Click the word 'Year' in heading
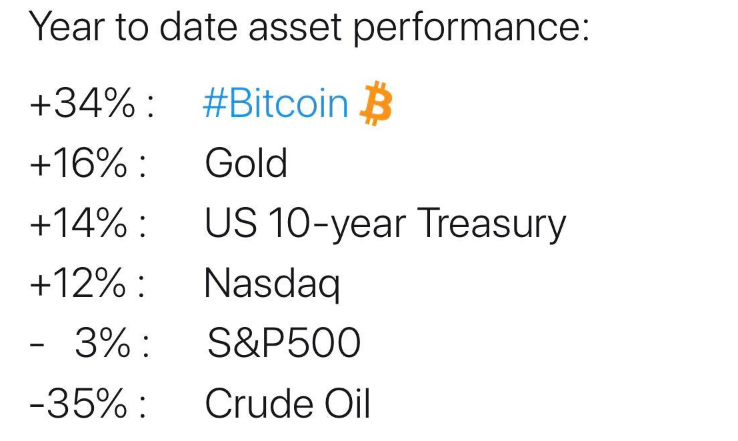The height and width of the screenshot is (441, 738). tap(67, 27)
